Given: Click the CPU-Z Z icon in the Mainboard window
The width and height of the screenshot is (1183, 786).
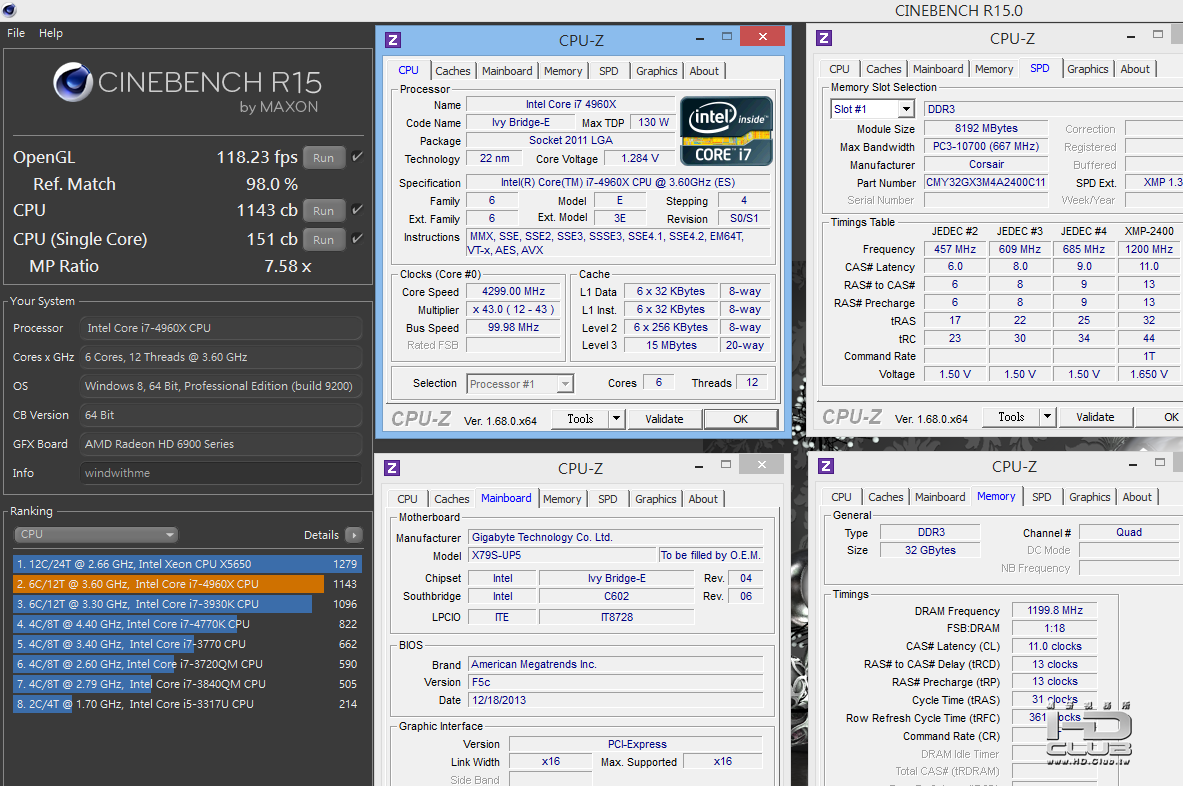Looking at the screenshot, I should pos(392,468).
